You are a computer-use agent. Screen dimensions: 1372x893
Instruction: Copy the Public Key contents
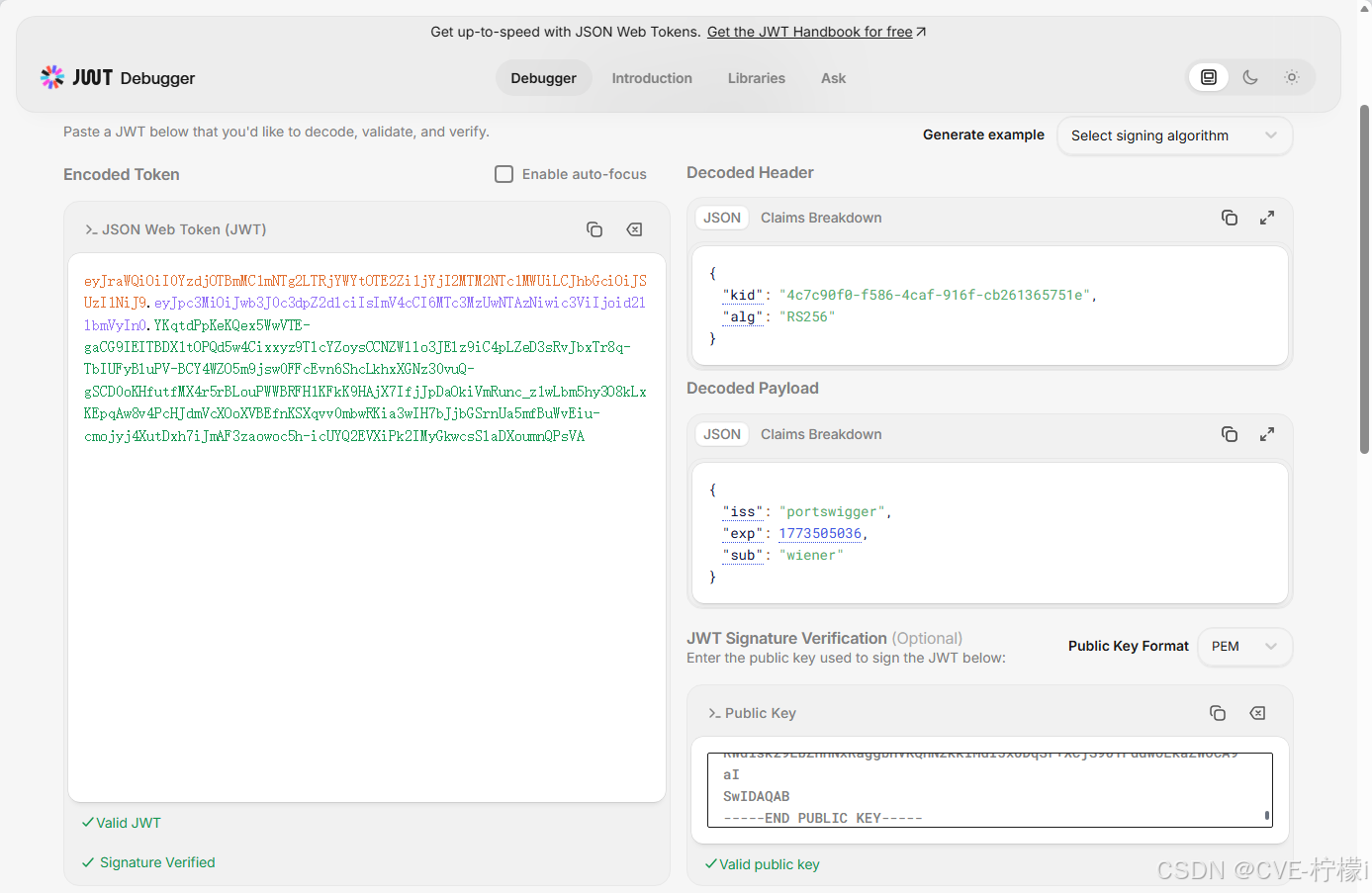1218,713
